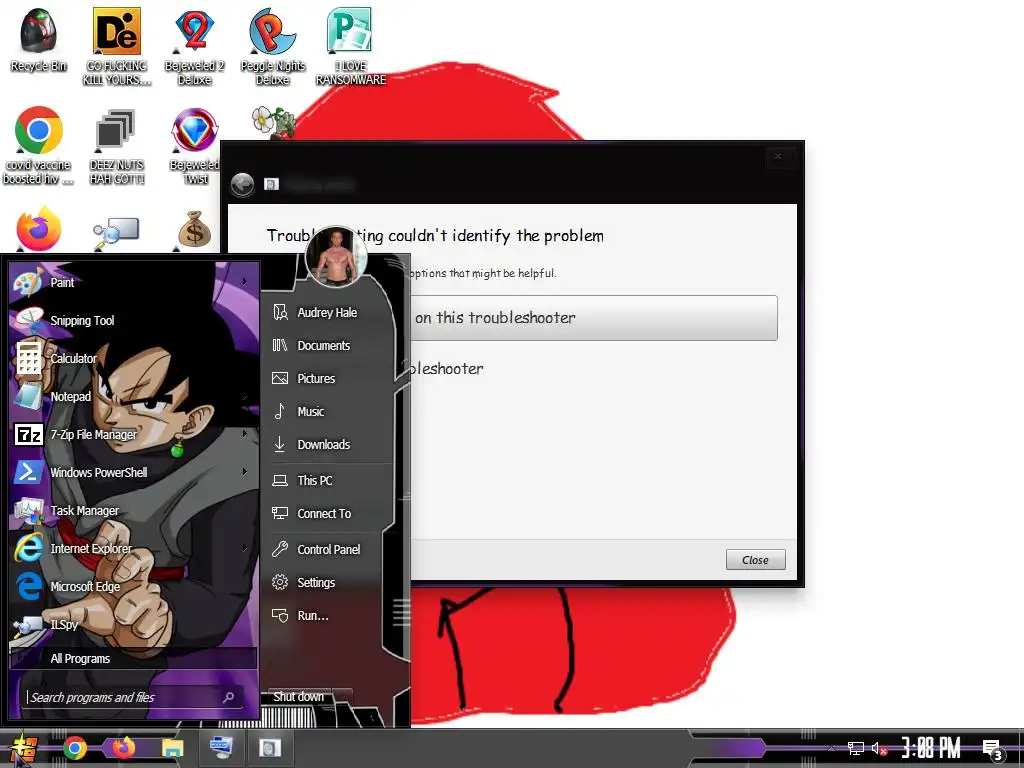The image size is (1024, 768).
Task: Open the Run... dialog entry
Action: pos(313,615)
